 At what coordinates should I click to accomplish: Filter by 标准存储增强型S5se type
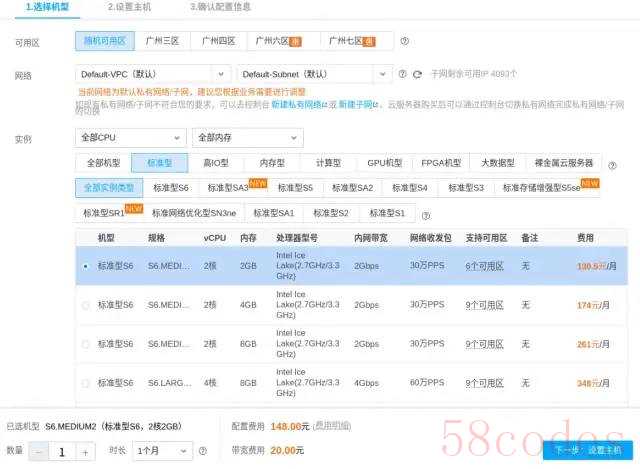547,188
